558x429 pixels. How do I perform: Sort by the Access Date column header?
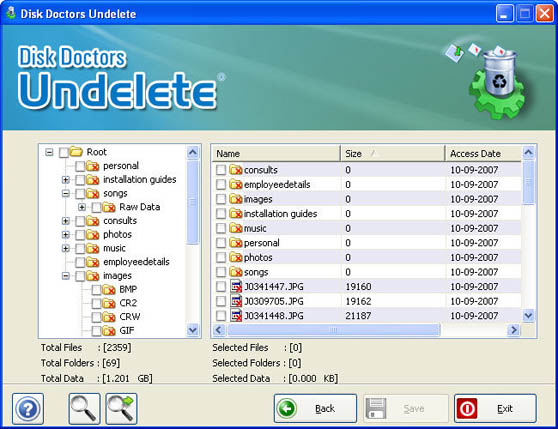pyautogui.click(x=484, y=154)
